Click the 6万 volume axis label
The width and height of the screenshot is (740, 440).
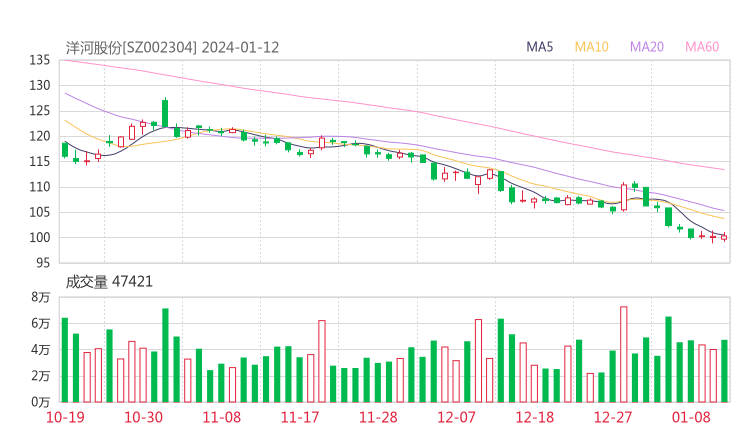pos(41,323)
